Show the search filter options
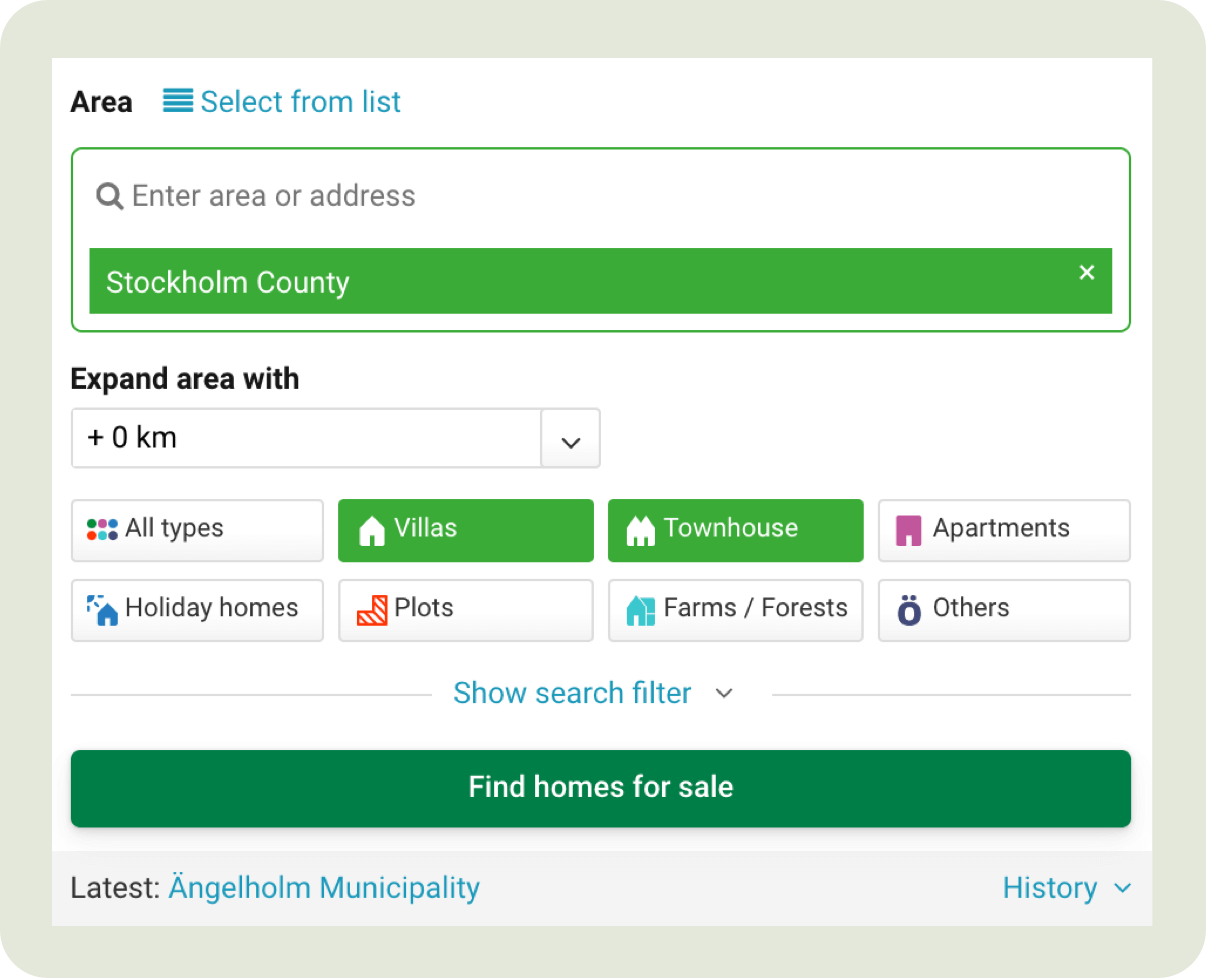 tap(573, 692)
